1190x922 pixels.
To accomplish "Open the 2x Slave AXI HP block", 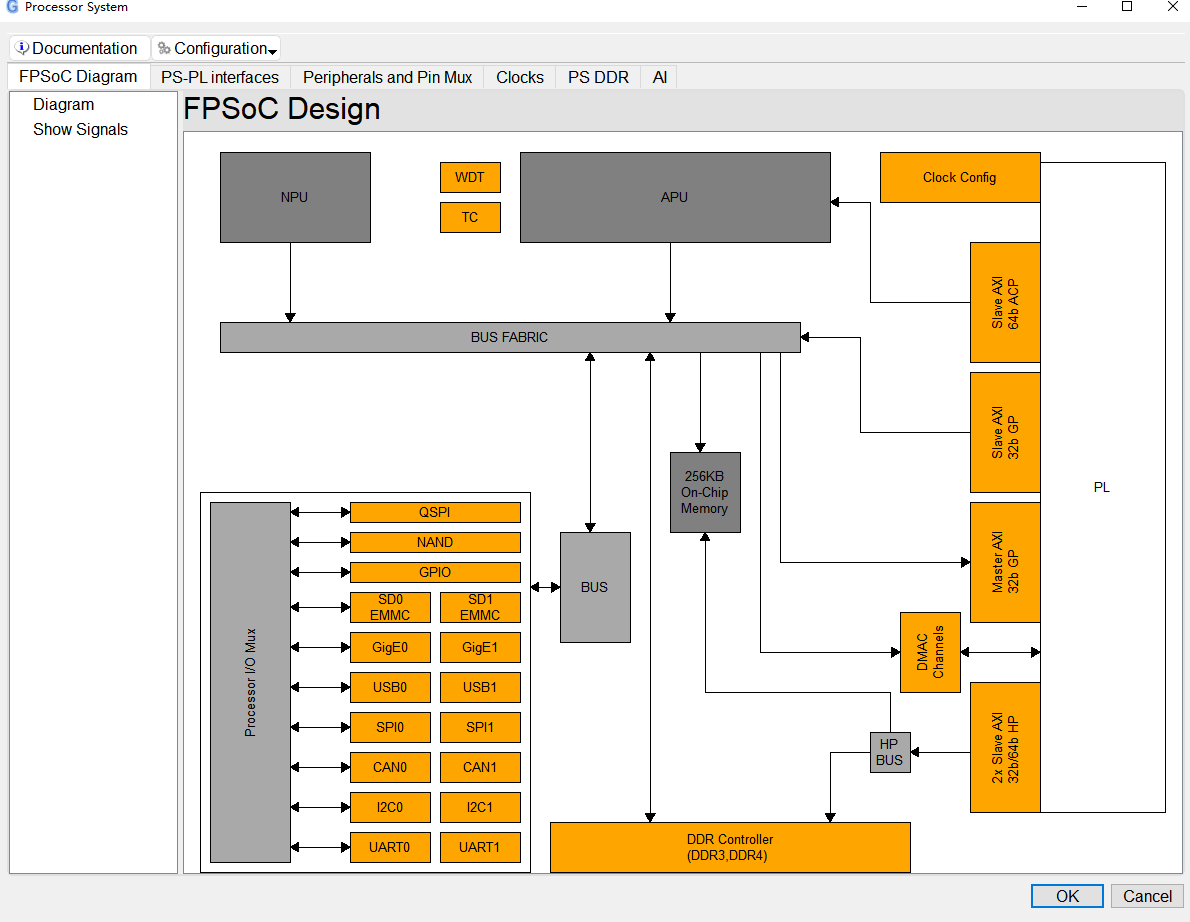I will point(1006,747).
